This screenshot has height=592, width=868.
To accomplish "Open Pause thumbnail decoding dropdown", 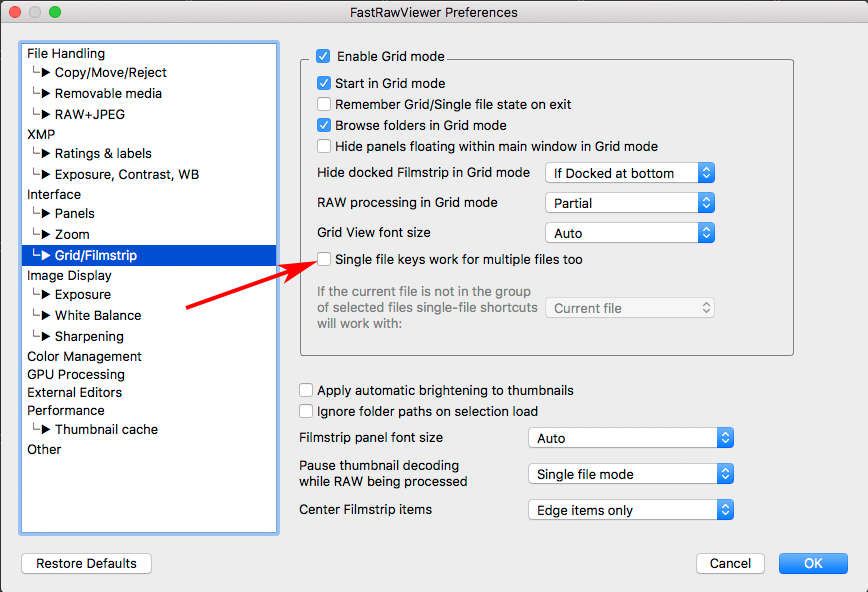I will 631,474.
